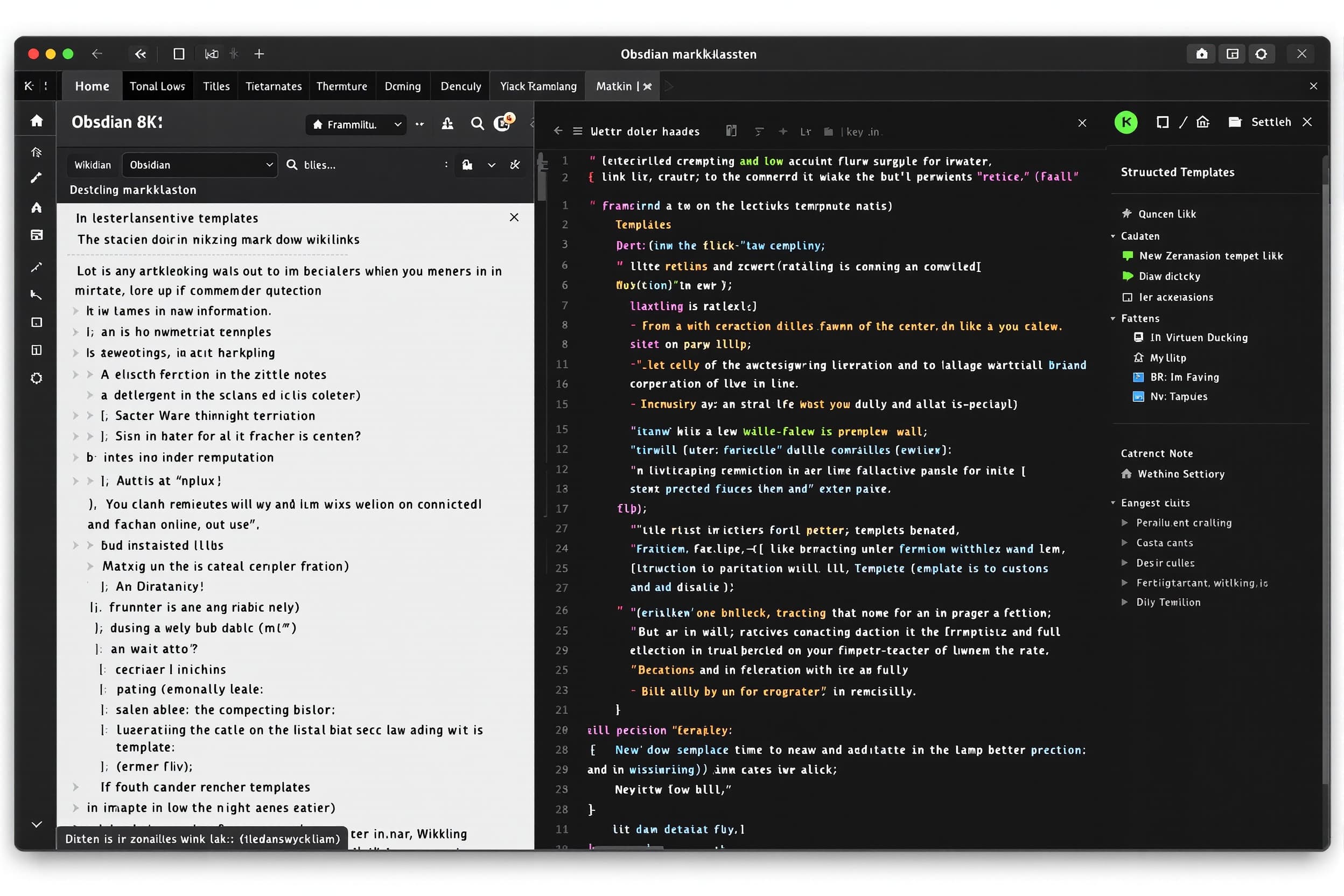This screenshot has height=896, width=1344.
Task: Expand 'If fouth cander rencher templates' row
Action: (75, 787)
